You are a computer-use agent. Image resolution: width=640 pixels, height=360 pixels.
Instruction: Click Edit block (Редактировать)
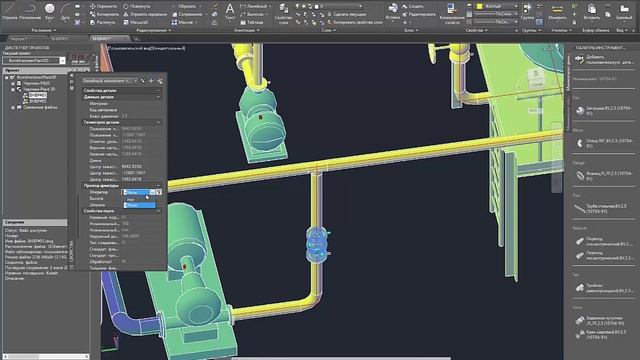point(419,14)
